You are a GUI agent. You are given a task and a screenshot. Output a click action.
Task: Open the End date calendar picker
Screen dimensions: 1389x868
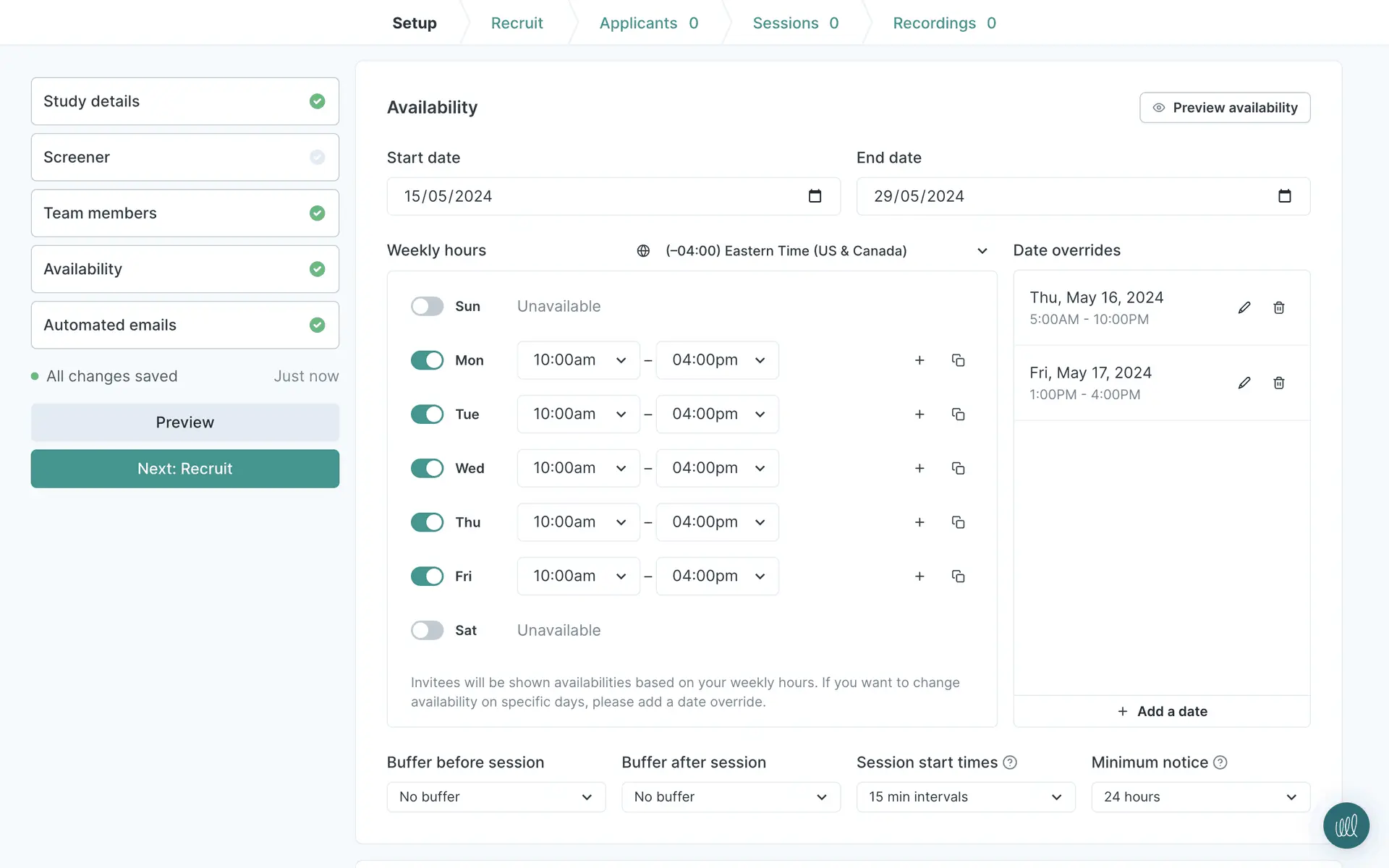click(1284, 196)
